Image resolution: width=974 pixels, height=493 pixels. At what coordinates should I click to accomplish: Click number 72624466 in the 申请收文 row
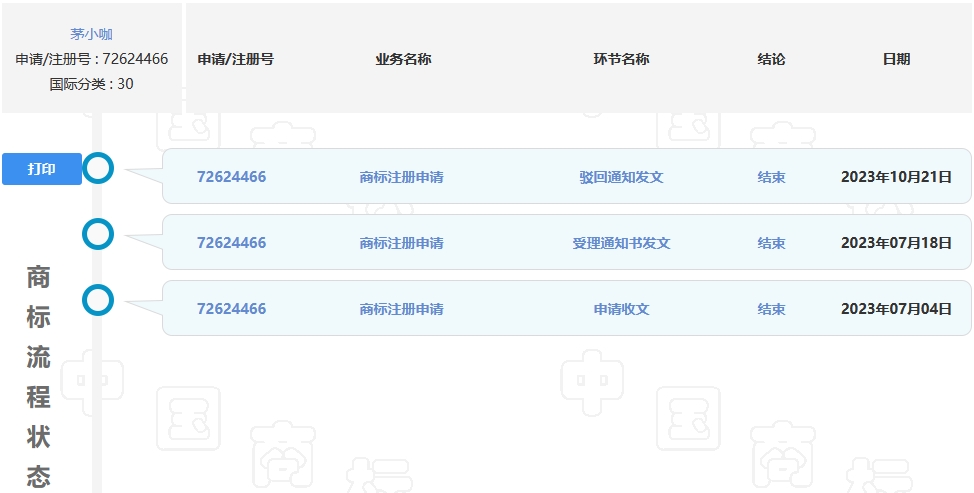tap(232, 309)
